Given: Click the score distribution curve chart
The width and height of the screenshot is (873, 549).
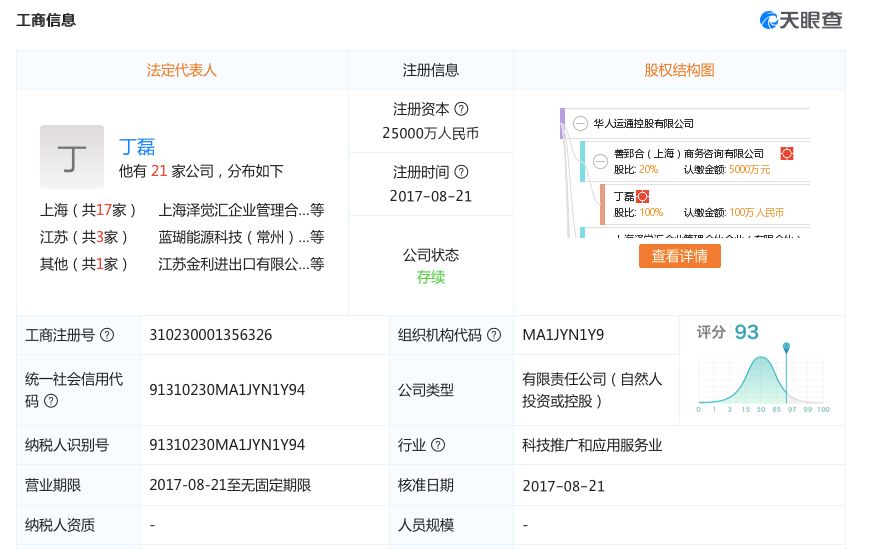Looking at the screenshot, I should 761,380.
